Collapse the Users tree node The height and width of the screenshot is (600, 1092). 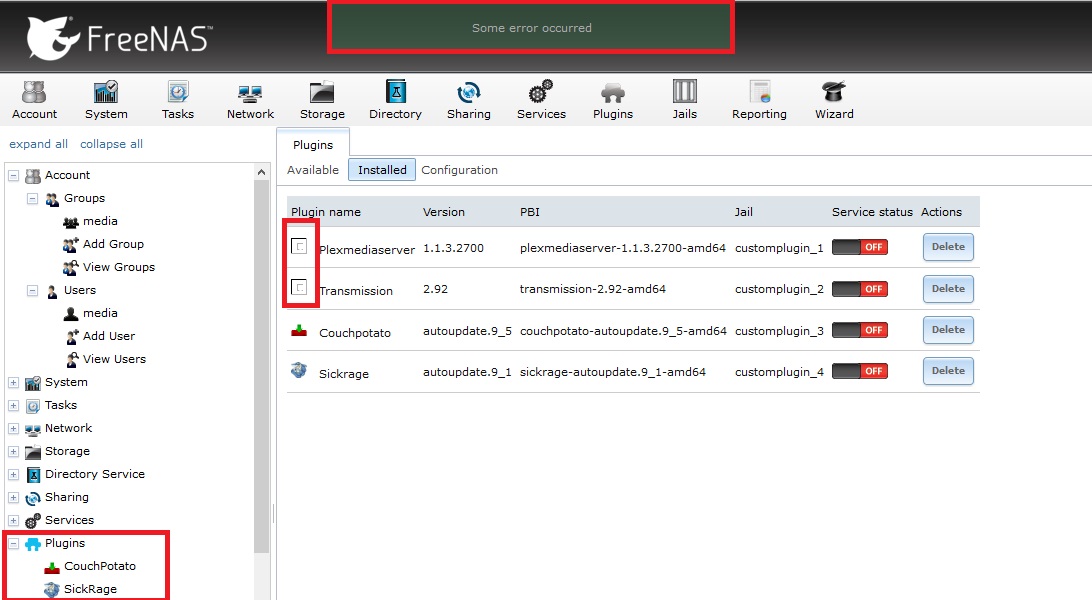32,290
